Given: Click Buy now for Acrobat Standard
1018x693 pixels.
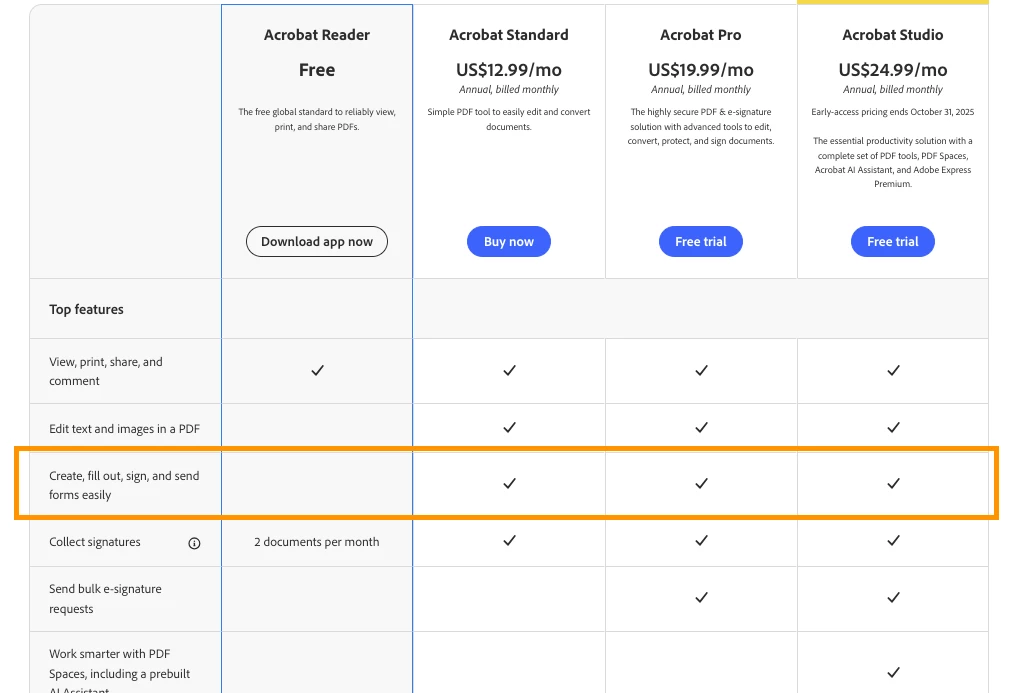Looking at the screenshot, I should 509,242.
